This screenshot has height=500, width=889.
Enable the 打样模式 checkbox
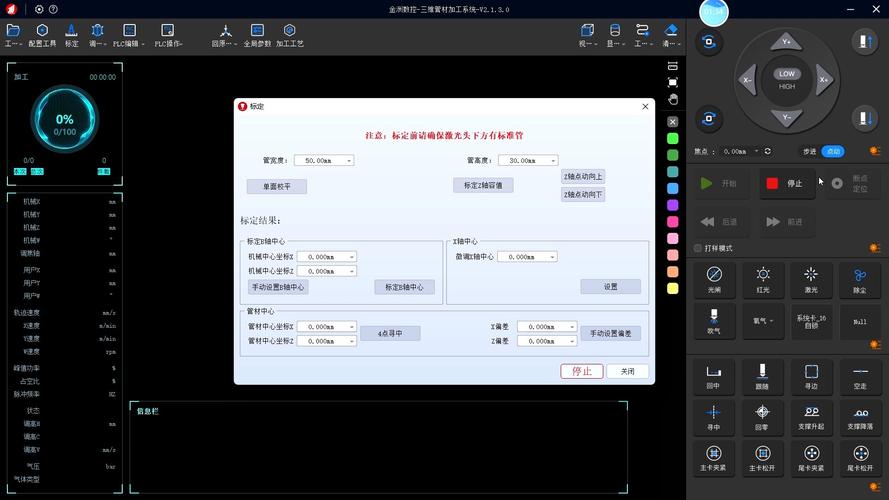(x=698, y=248)
